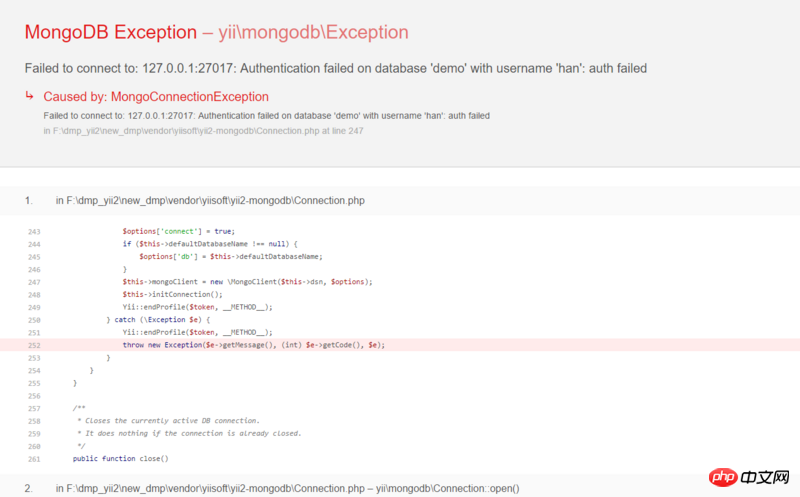The width and height of the screenshot is (800, 497).
Task: Click the line number 243 in the gutter
Action: tap(34, 232)
